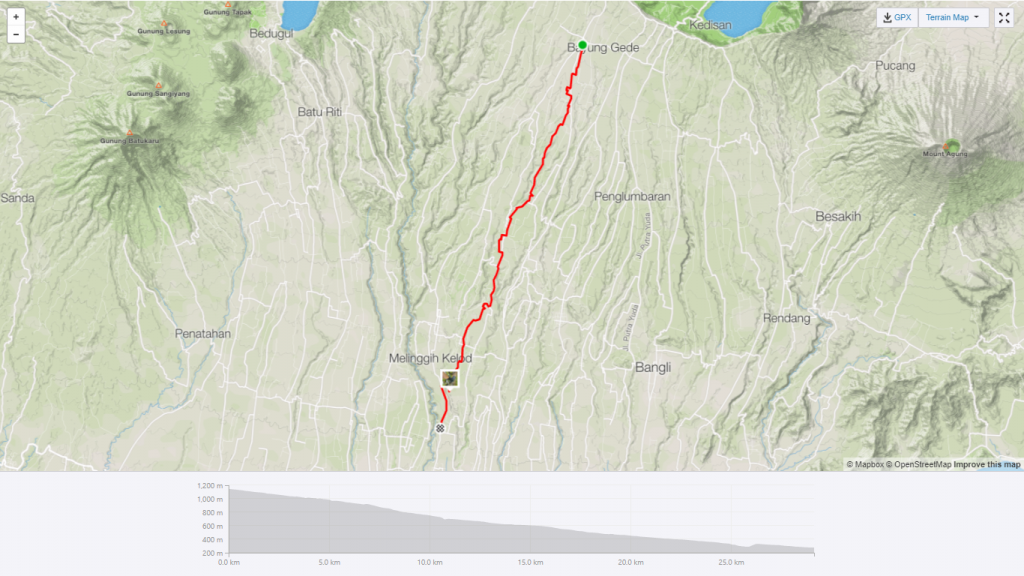Click the Terrain Map caret arrow

point(976,18)
